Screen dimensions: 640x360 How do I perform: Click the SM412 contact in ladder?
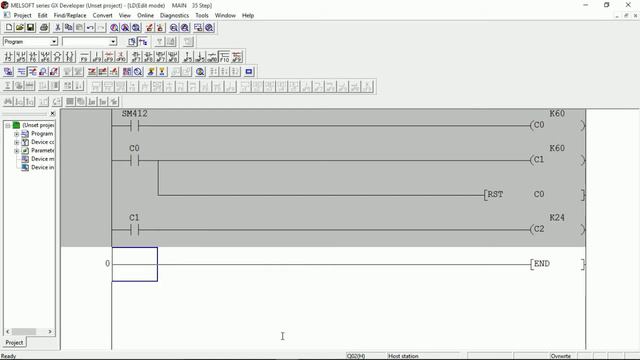coord(134,126)
